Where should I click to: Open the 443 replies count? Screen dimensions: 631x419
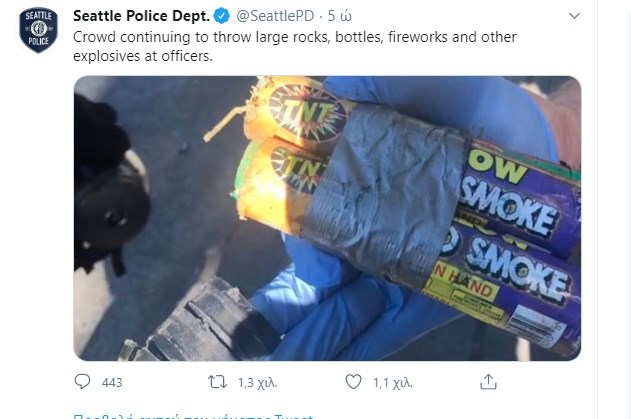(x=112, y=382)
